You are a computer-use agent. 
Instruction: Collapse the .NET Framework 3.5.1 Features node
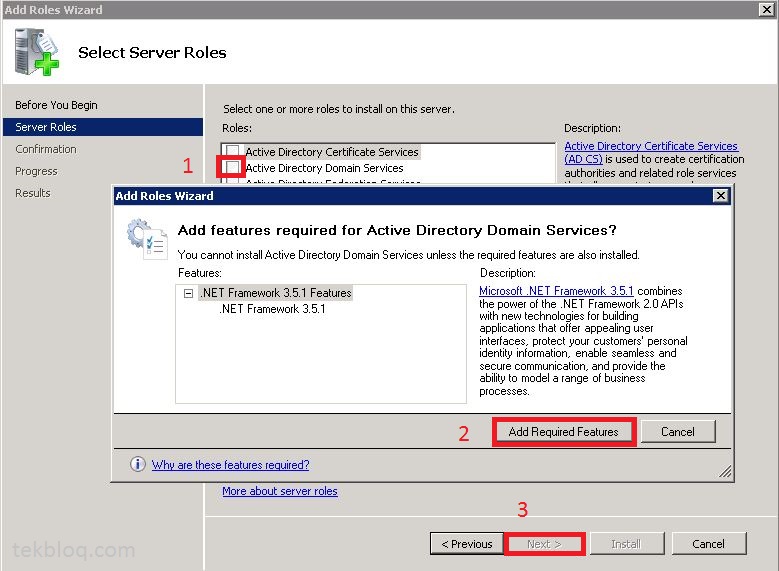tap(188, 293)
